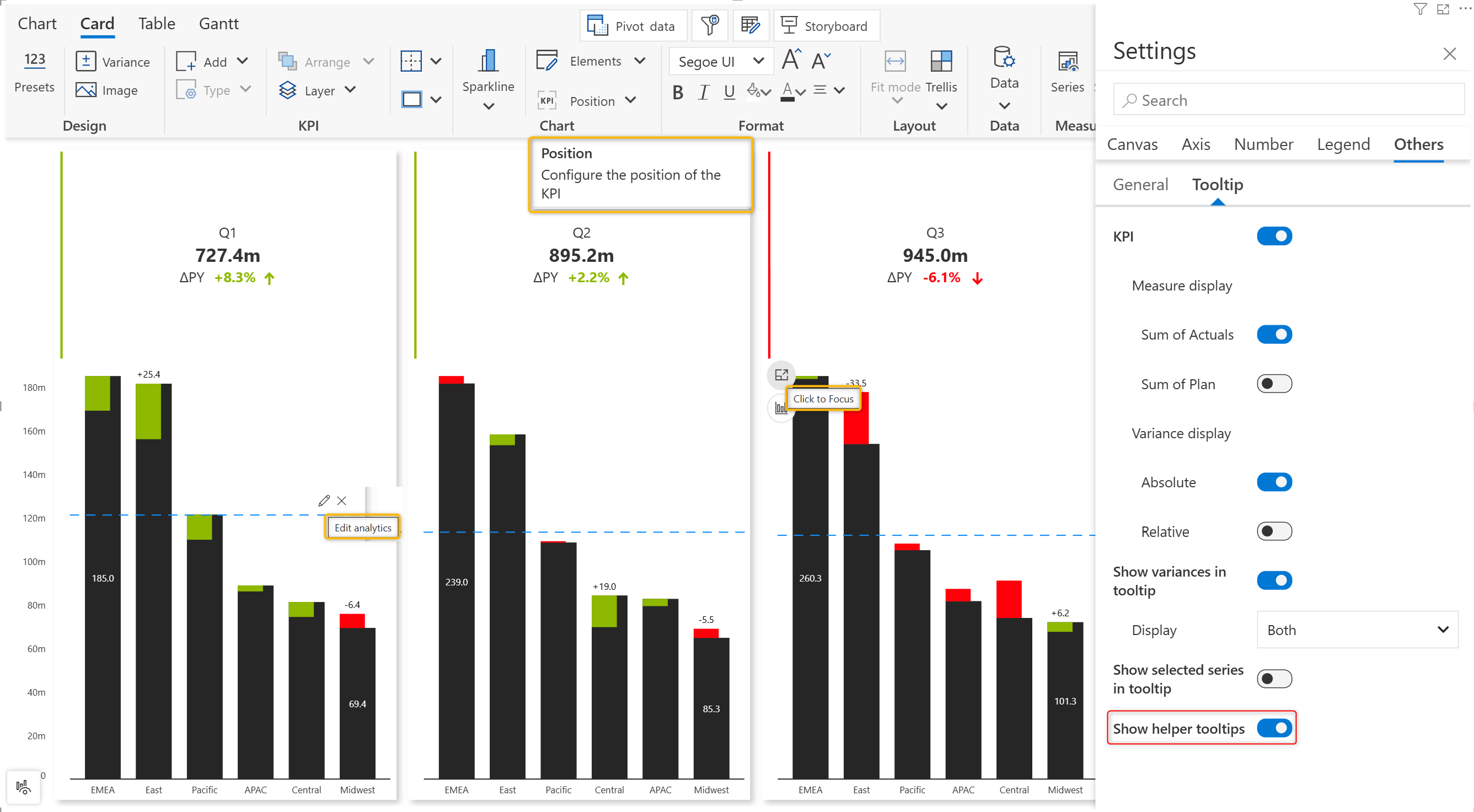The width and height of the screenshot is (1474, 812).
Task: Open the Legend settings tab
Action: pos(1343,144)
